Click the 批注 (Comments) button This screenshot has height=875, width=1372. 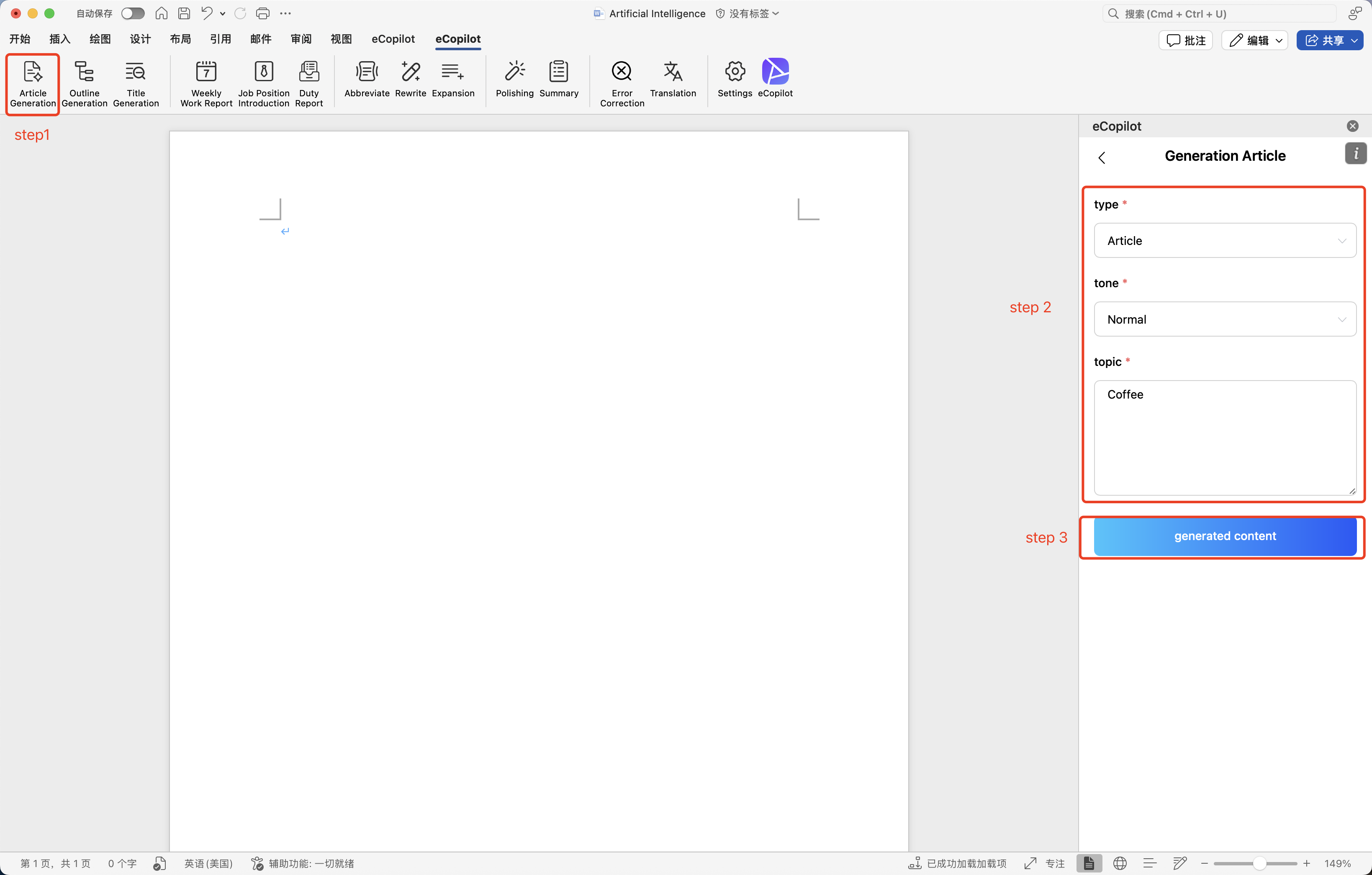pos(1186,41)
